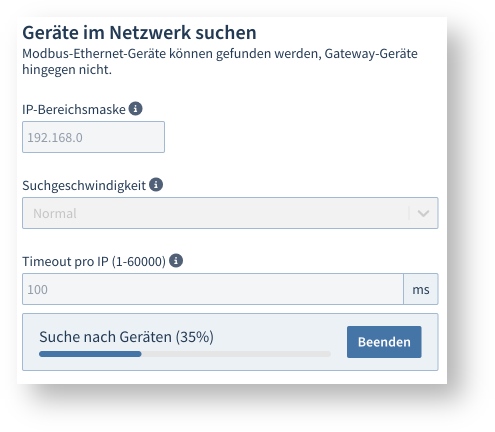Click the info icon beside IP-Bereichsmaske
Screen dimensions: 495x432
coord(136,109)
